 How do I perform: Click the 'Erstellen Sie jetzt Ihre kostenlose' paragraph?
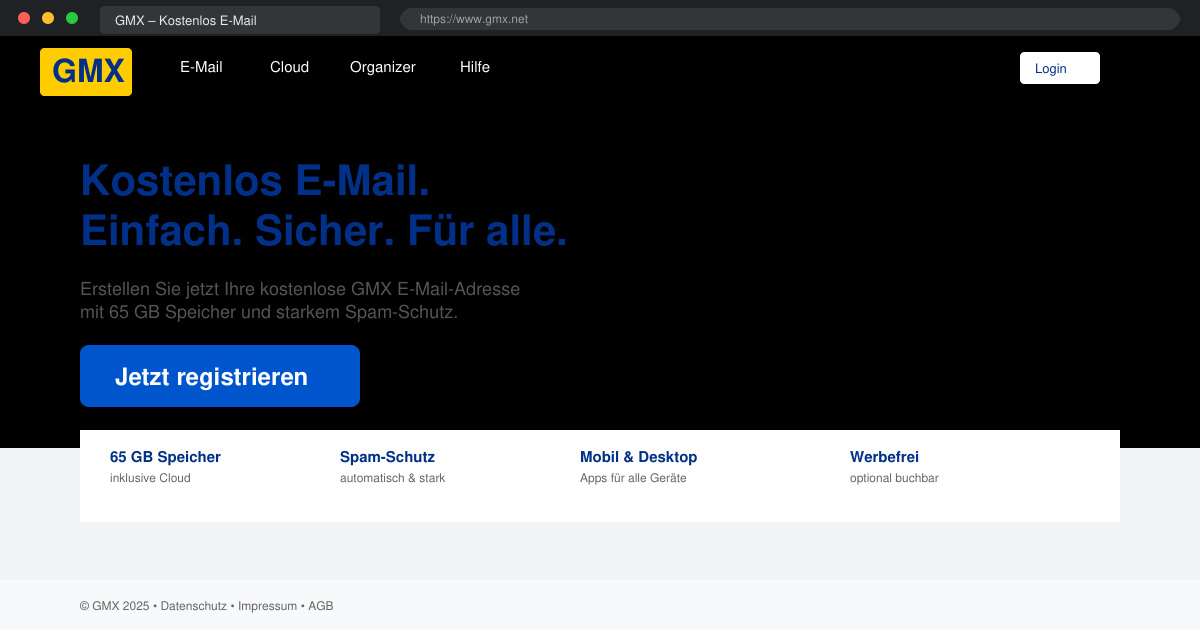300,300
